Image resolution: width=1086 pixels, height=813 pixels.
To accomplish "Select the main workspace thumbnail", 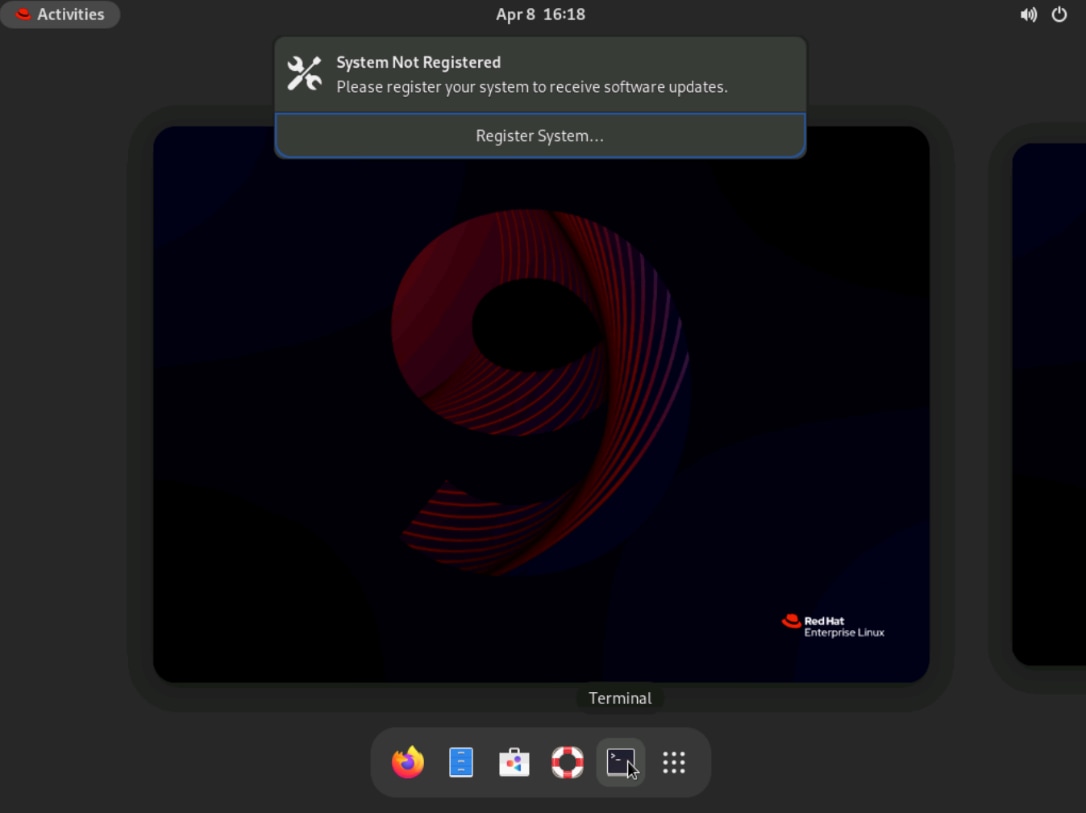I will pyautogui.click(x=541, y=404).
